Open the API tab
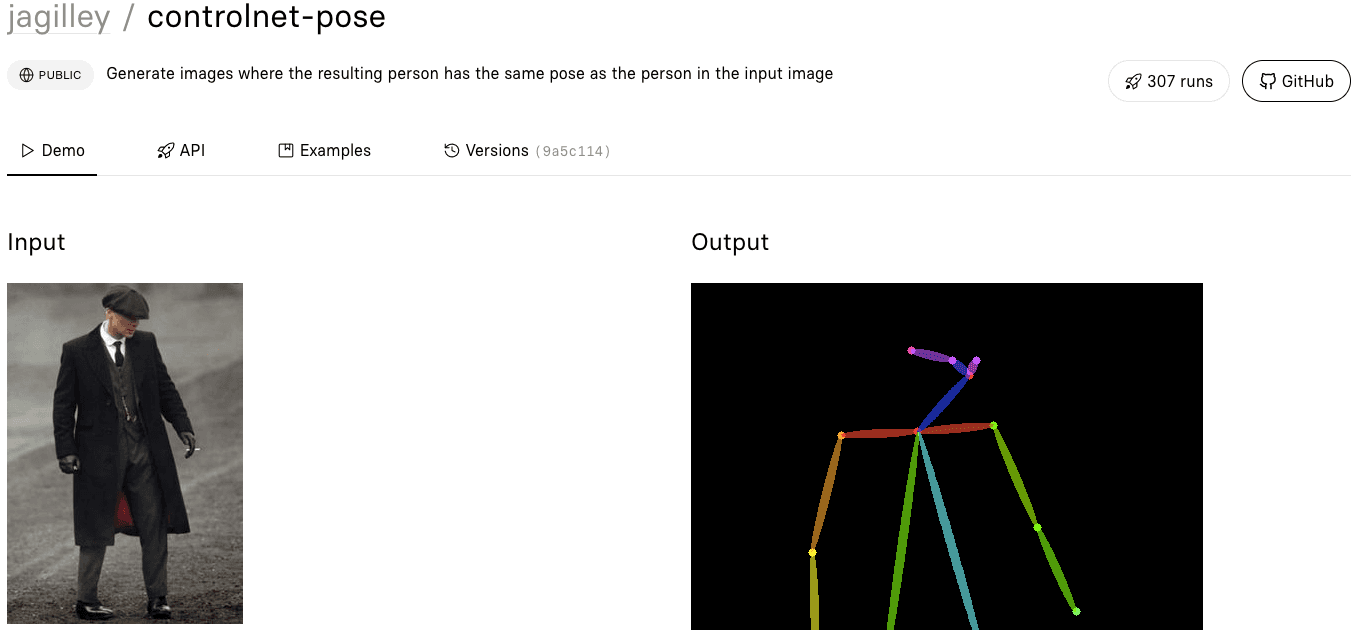 tap(192, 151)
